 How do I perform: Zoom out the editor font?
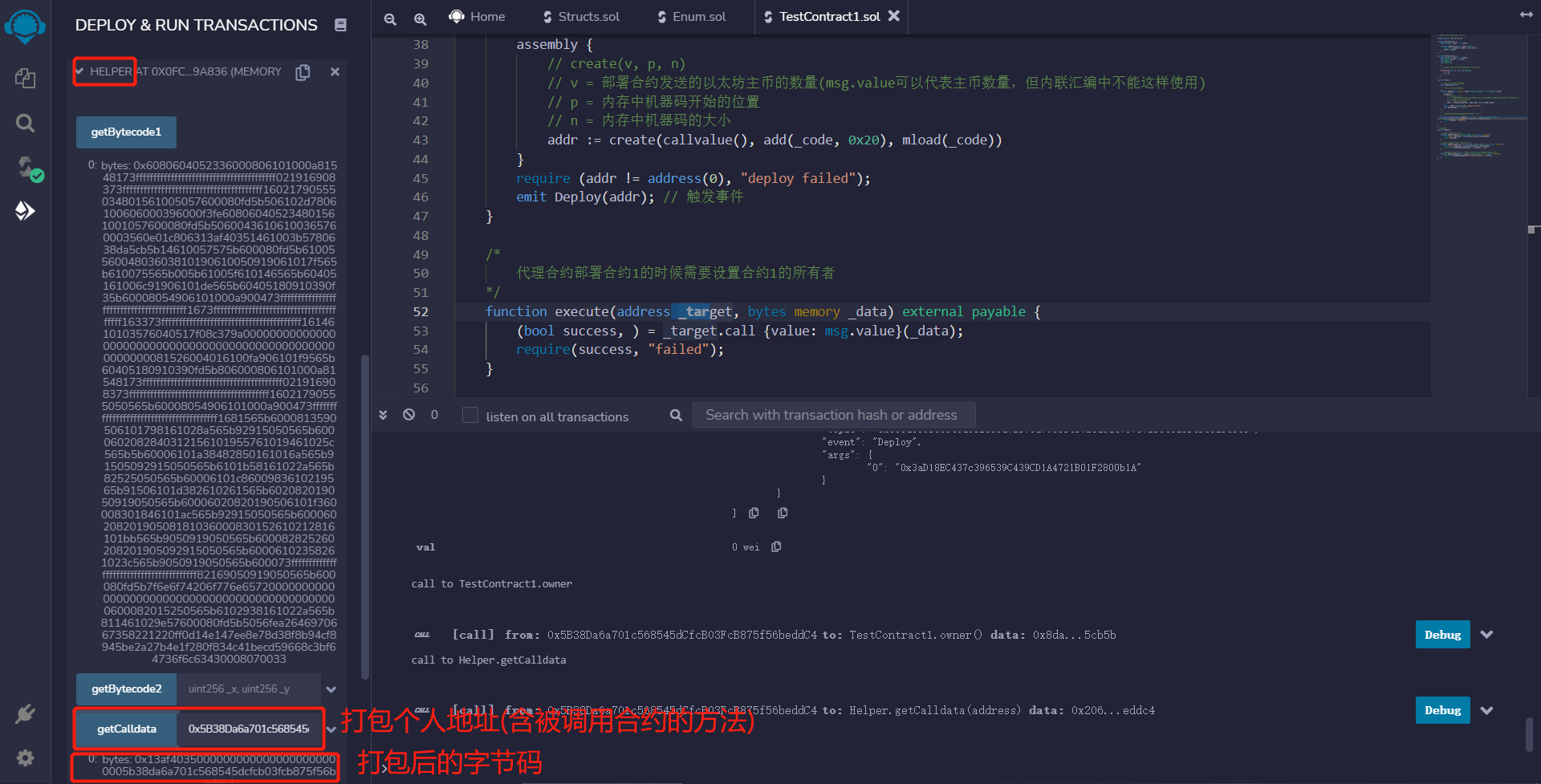tap(390, 18)
